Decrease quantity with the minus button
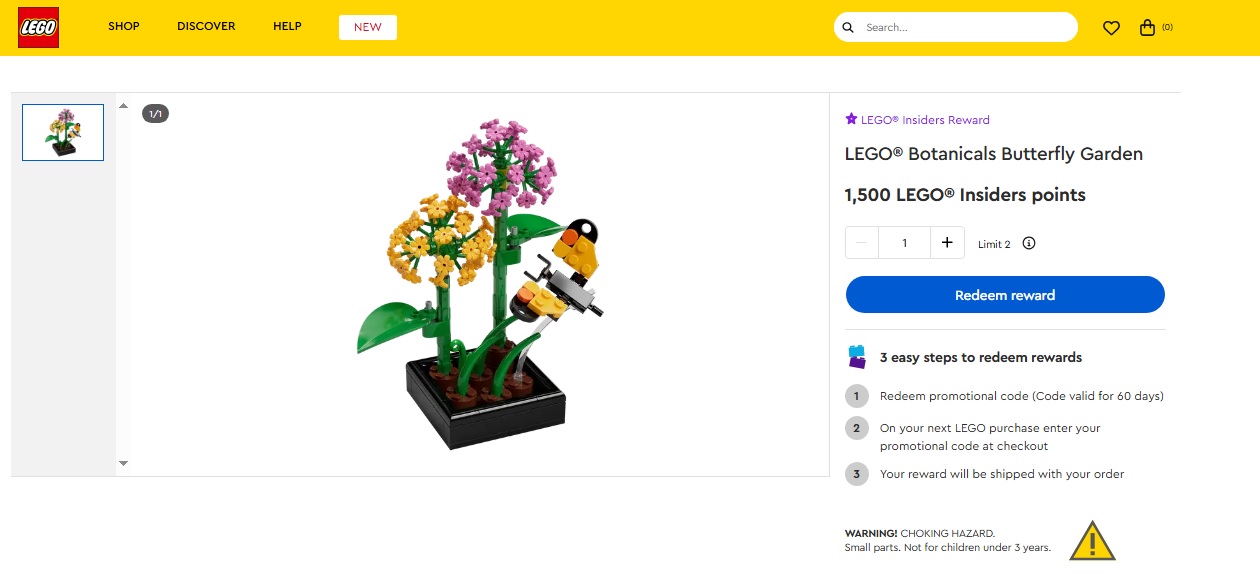This screenshot has height=580, width=1260. (x=861, y=242)
